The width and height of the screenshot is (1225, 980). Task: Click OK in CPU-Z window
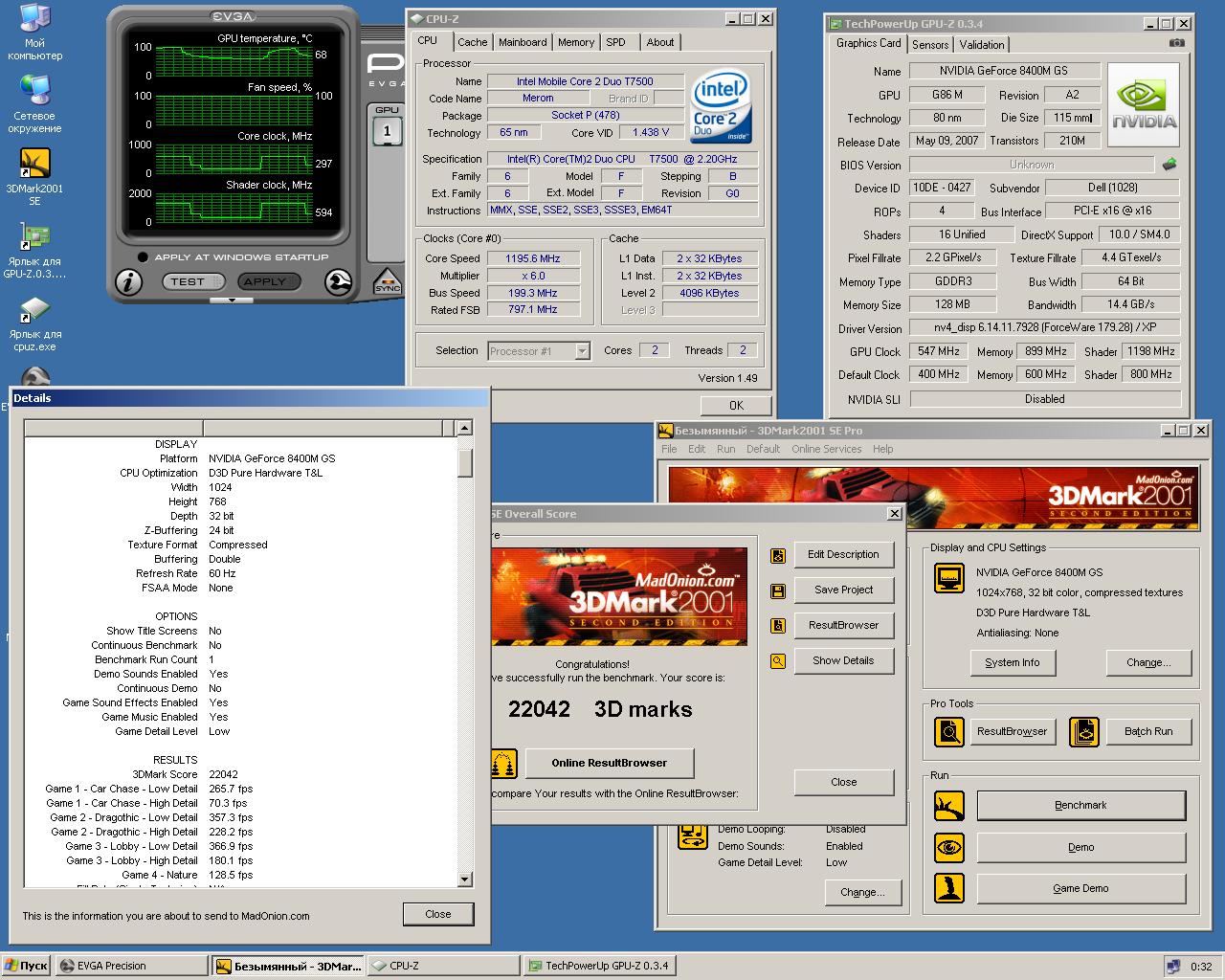point(736,406)
